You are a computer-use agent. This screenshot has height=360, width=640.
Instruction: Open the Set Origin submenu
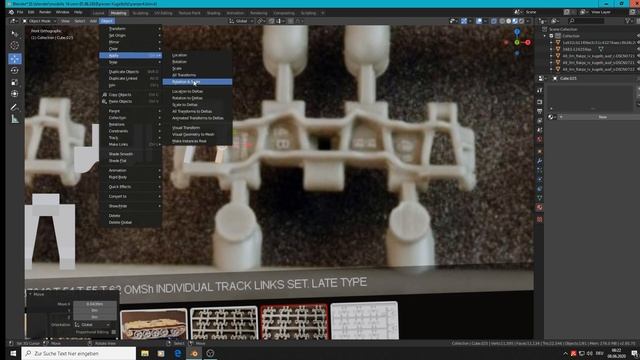point(131,36)
